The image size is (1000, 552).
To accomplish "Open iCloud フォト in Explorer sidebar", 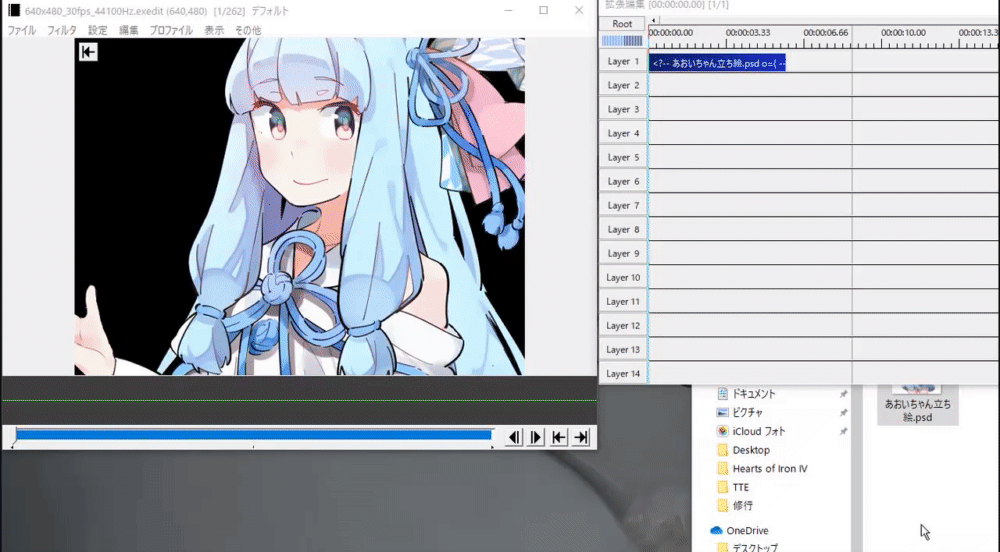I will [759, 431].
